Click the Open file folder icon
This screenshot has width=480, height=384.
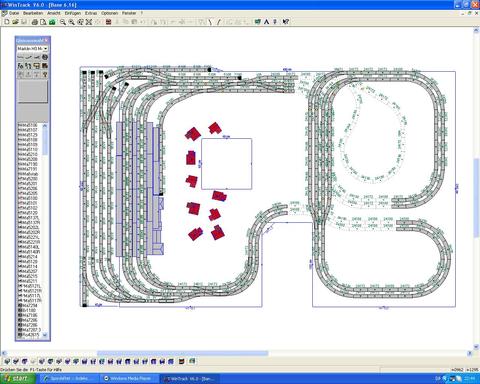(x=15, y=22)
